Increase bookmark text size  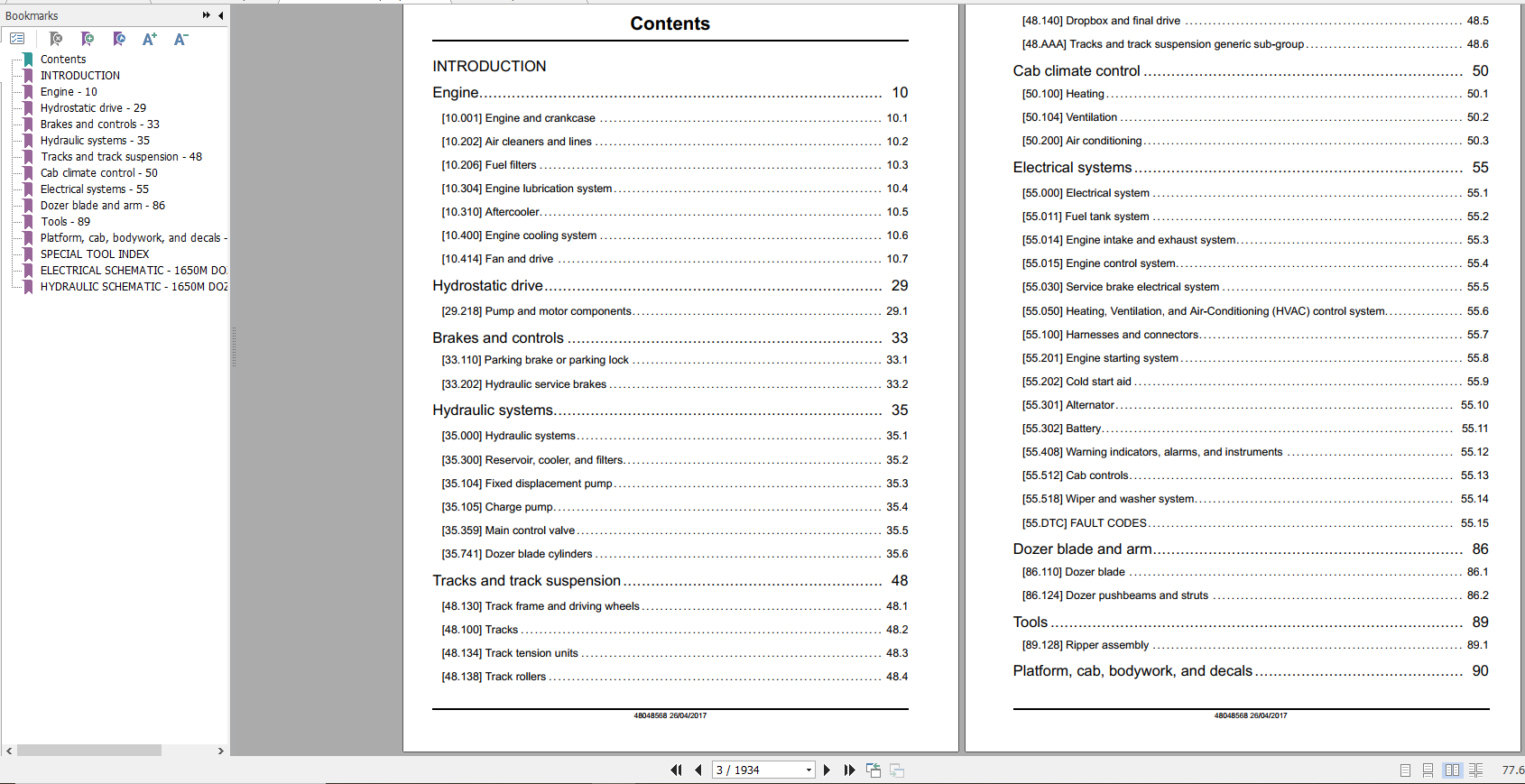[x=150, y=39]
